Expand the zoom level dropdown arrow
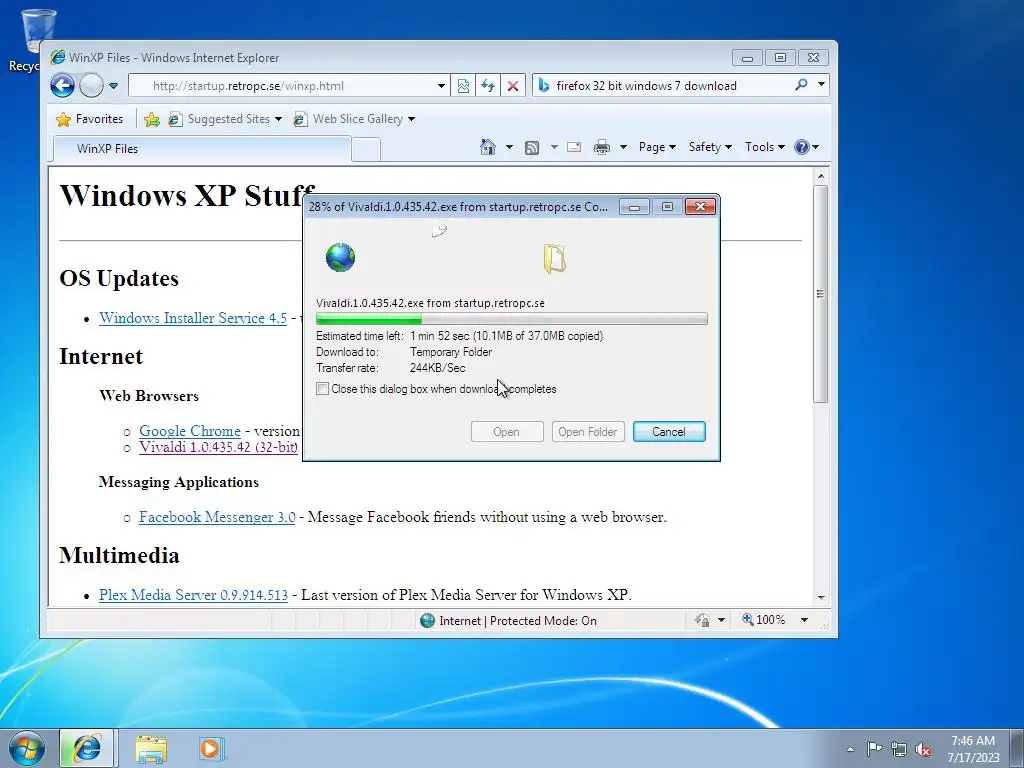The width and height of the screenshot is (1024, 768). click(805, 620)
